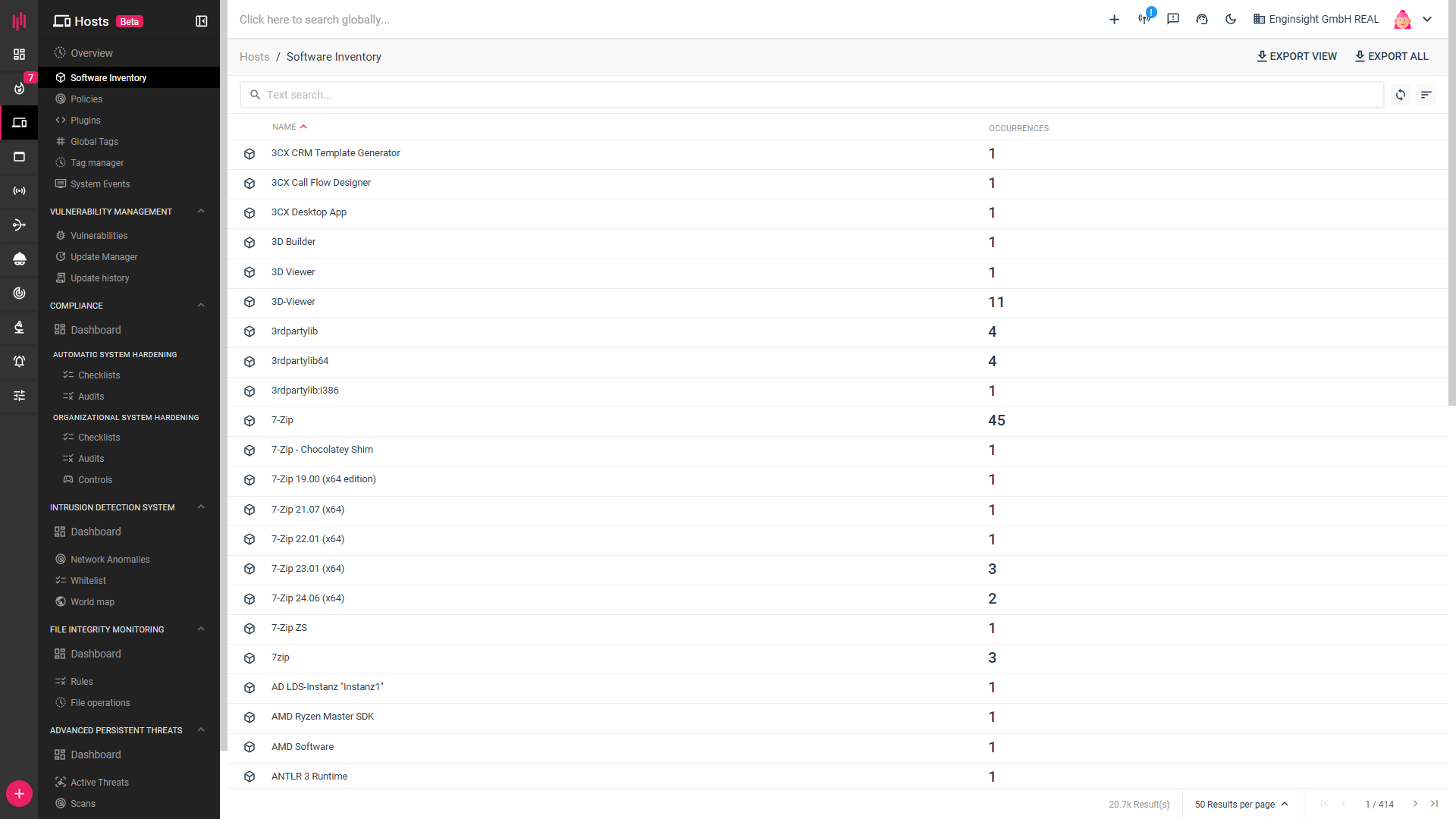Collapse the Vulnerability Management section
1456x819 pixels.
click(201, 212)
